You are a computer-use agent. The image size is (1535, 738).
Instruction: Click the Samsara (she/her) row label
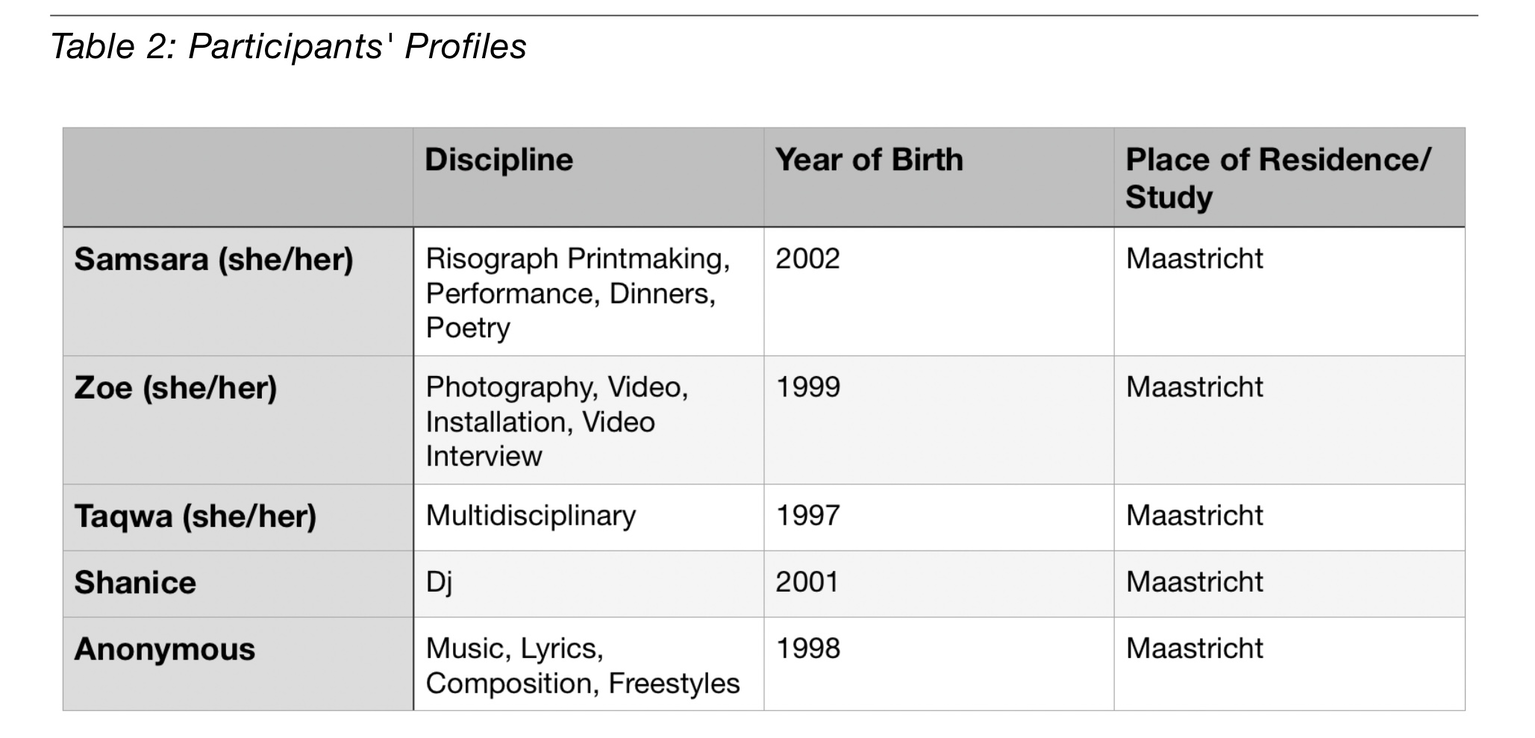tap(214, 260)
